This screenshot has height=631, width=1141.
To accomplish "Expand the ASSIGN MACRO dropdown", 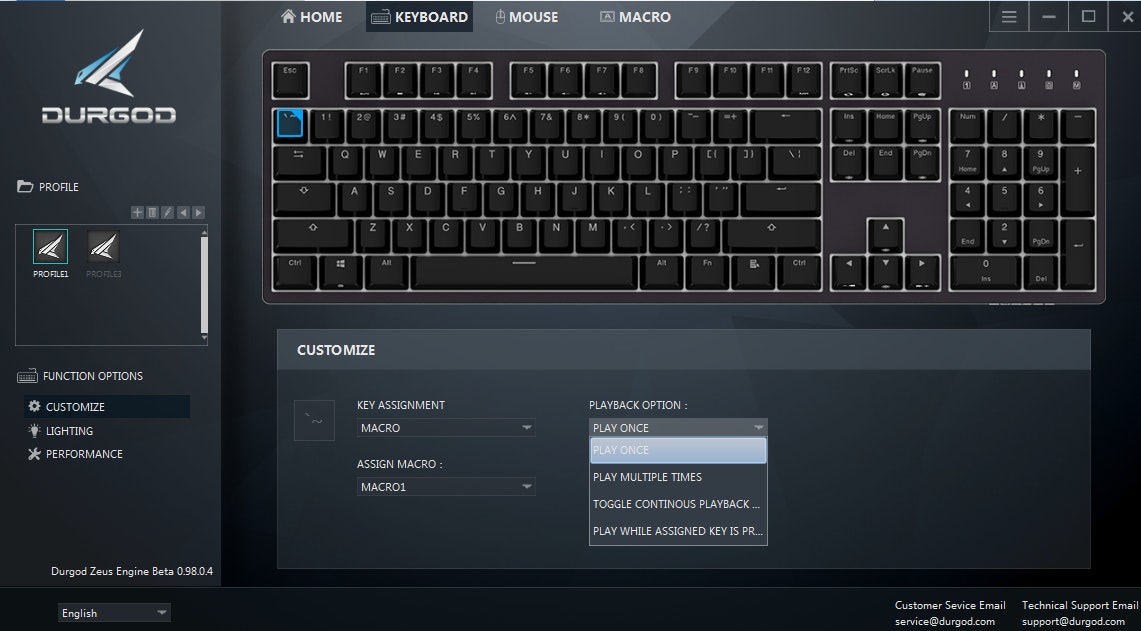I will tap(446, 487).
